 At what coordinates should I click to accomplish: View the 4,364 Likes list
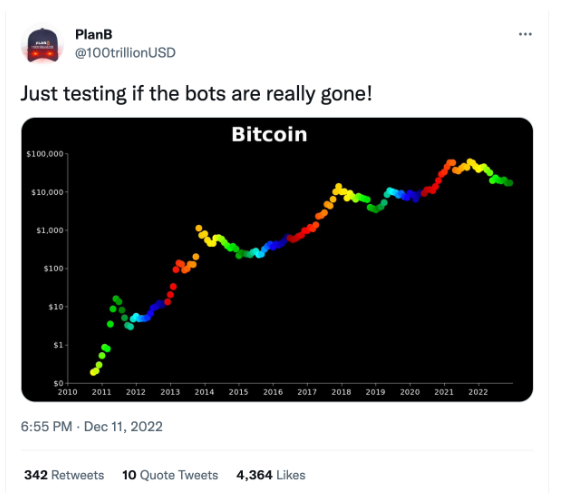pyautogui.click(x=271, y=475)
